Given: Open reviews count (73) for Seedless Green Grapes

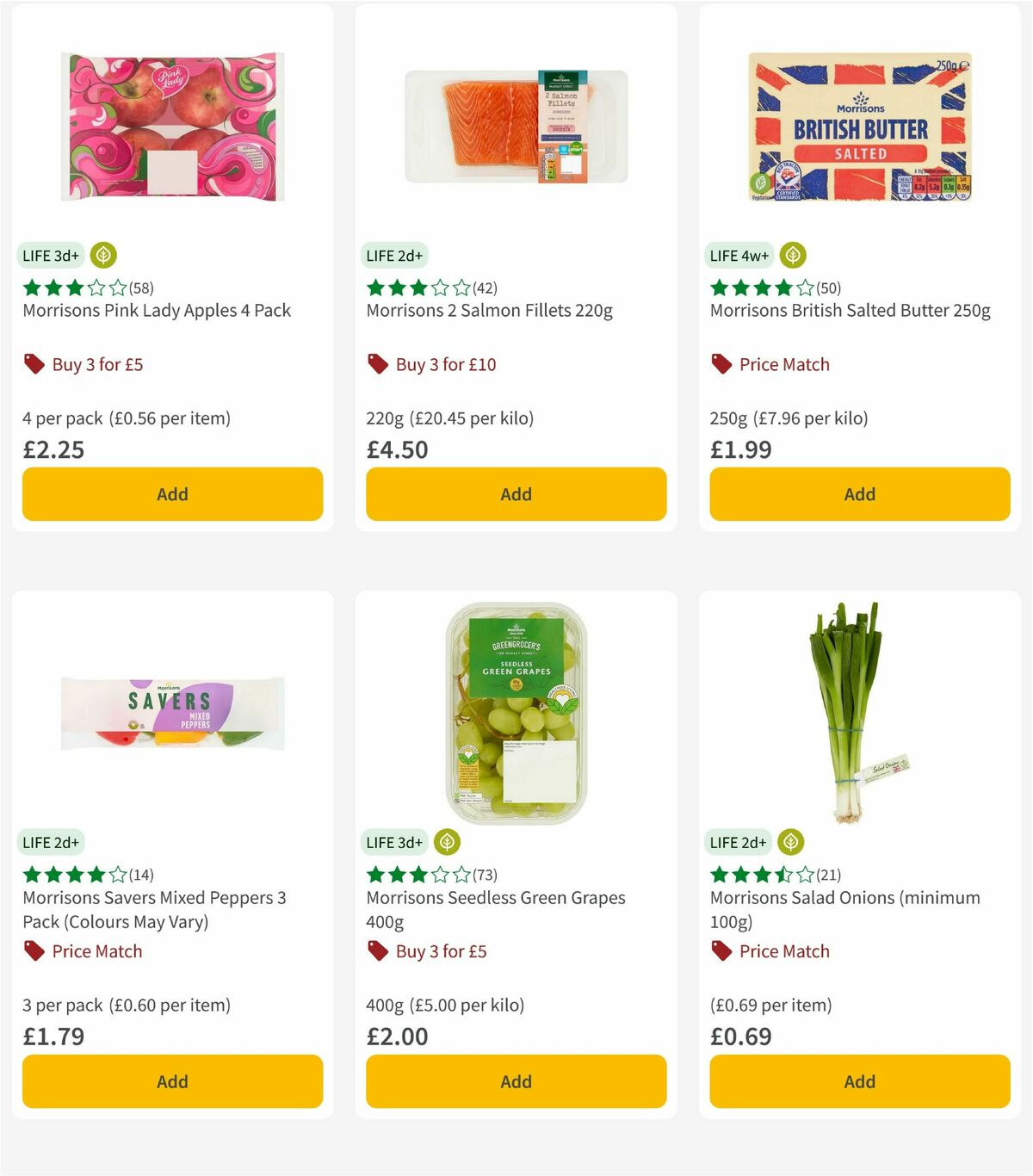Looking at the screenshot, I should (483, 875).
